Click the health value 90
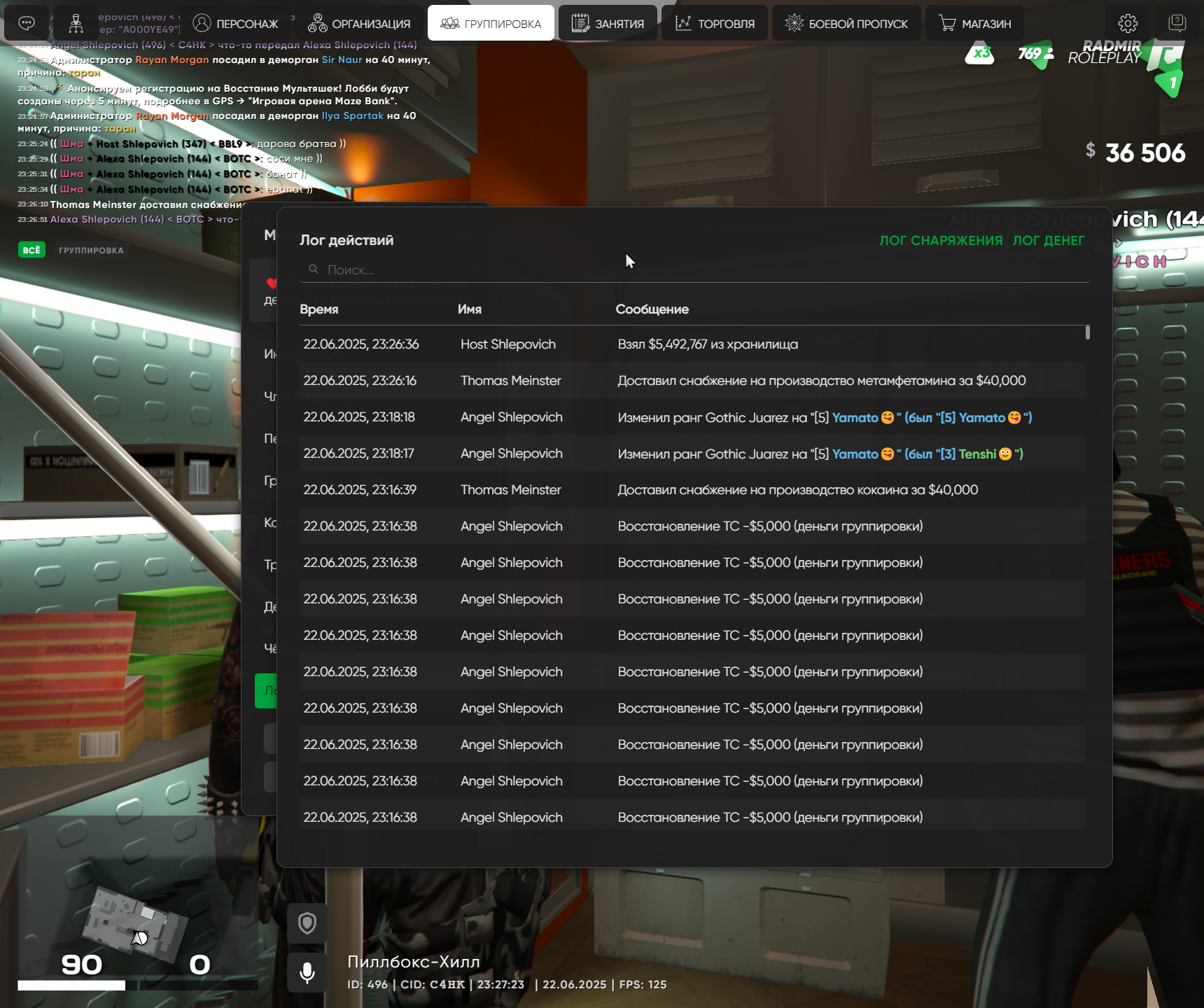 (81, 965)
